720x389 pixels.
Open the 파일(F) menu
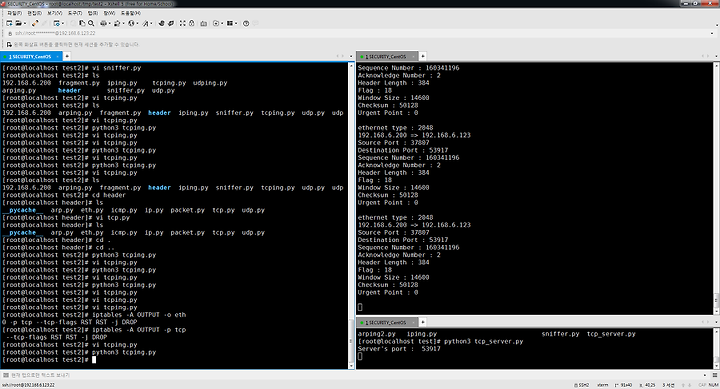point(14,13)
